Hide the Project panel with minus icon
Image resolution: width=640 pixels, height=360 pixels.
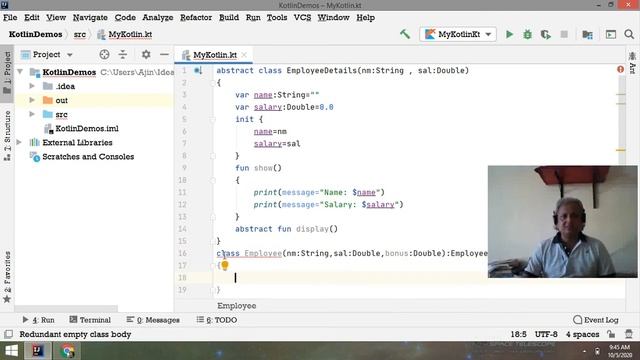pyautogui.click(x=164, y=54)
